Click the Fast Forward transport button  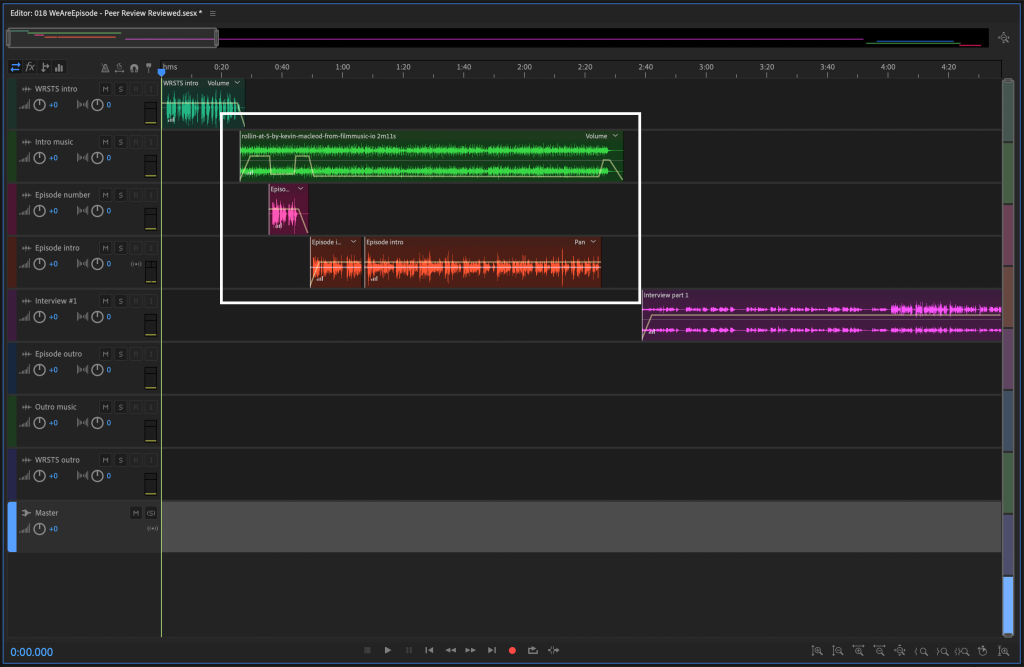point(471,650)
